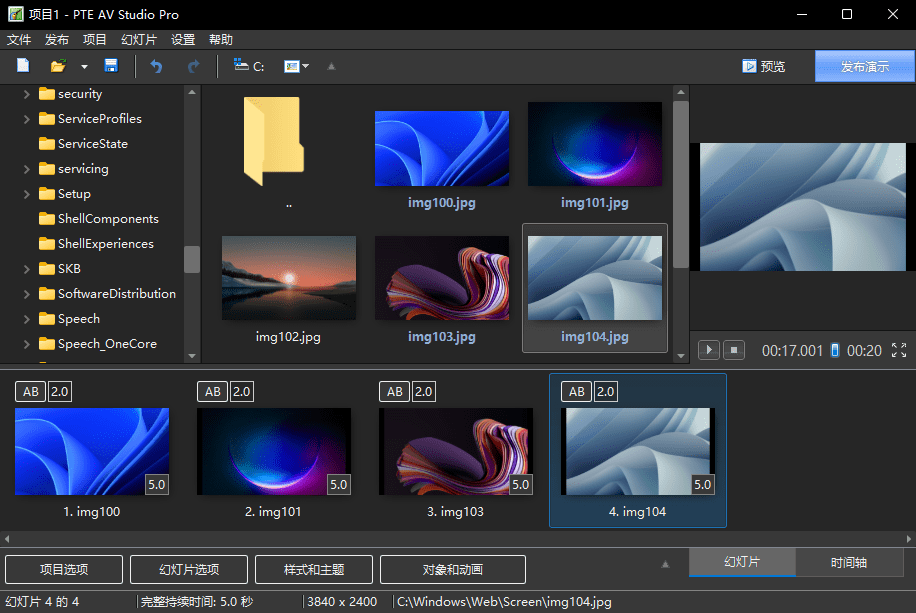Create a new project via toolbar icon
This screenshot has width=916, height=613.
(x=24, y=66)
